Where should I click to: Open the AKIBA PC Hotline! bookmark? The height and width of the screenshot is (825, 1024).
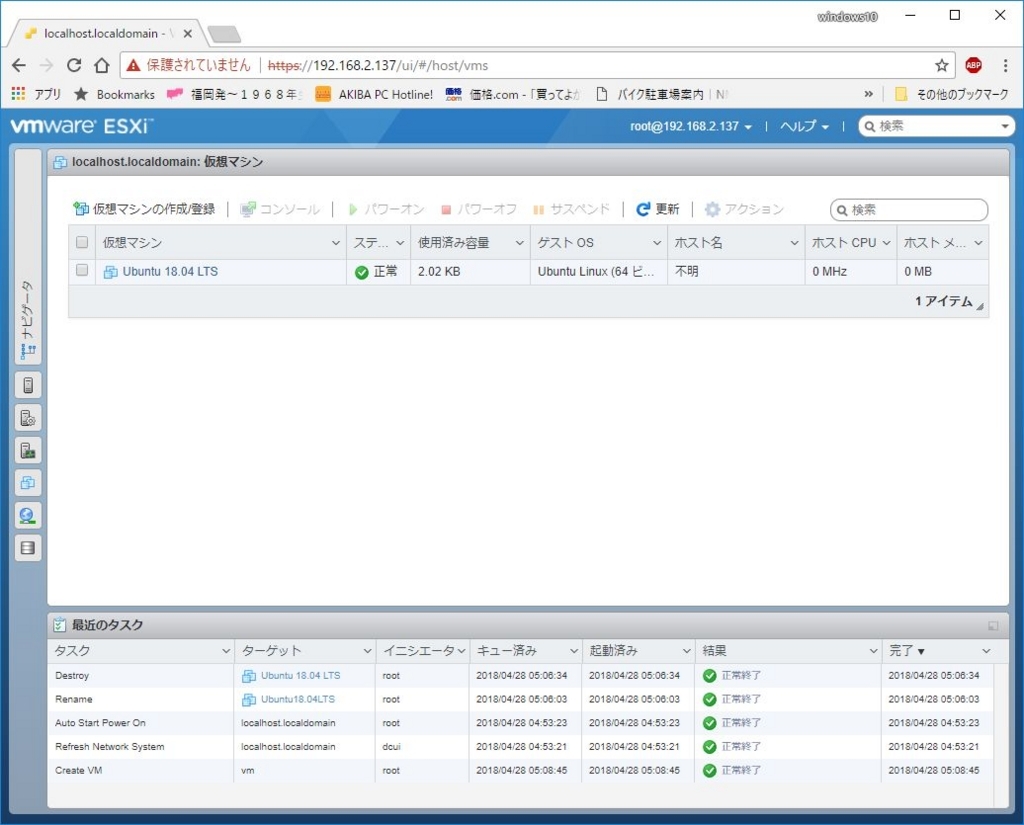click(374, 95)
